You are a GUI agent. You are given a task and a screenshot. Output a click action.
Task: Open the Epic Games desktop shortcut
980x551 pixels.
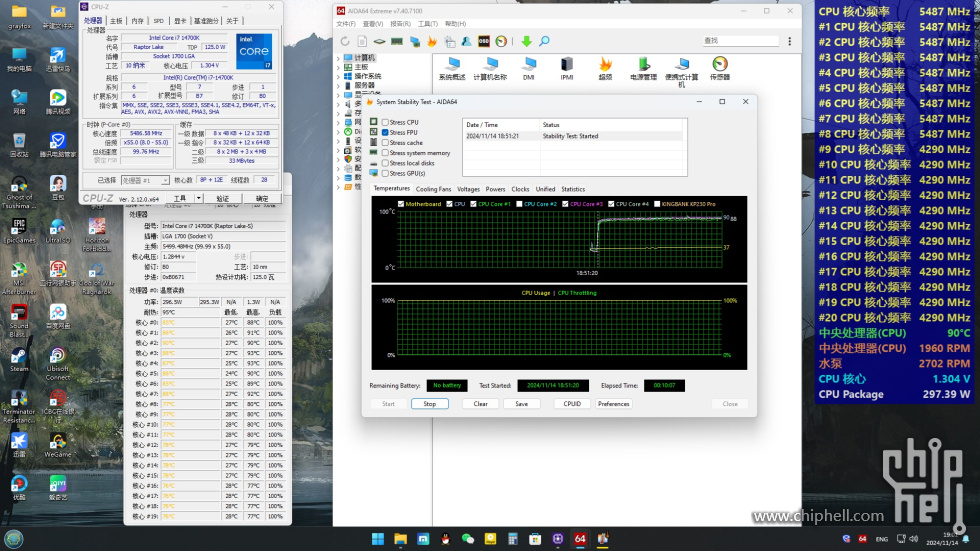[x=19, y=231]
